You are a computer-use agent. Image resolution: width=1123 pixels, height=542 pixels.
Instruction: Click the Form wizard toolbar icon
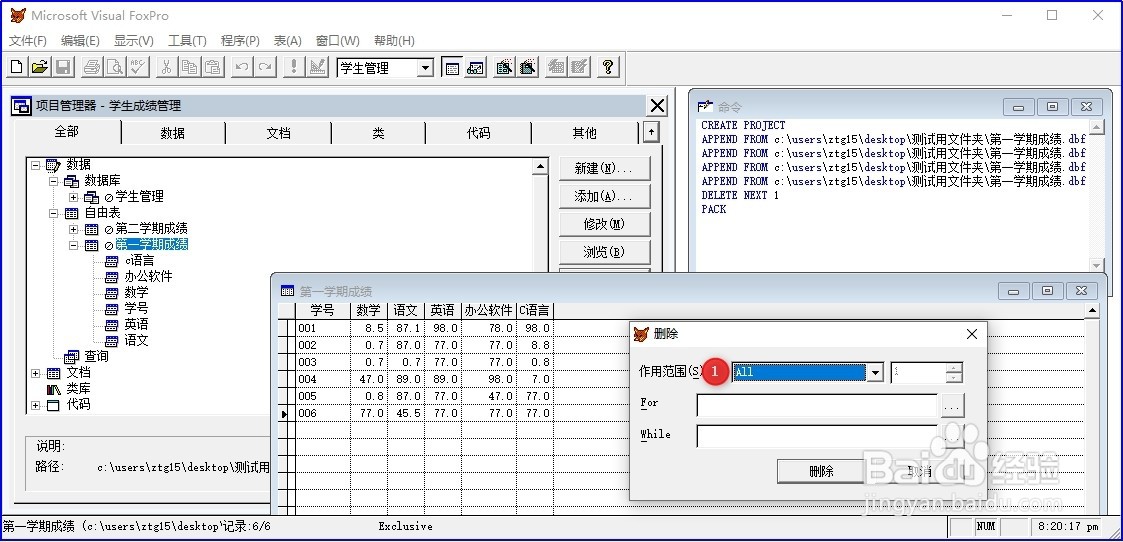[504, 67]
